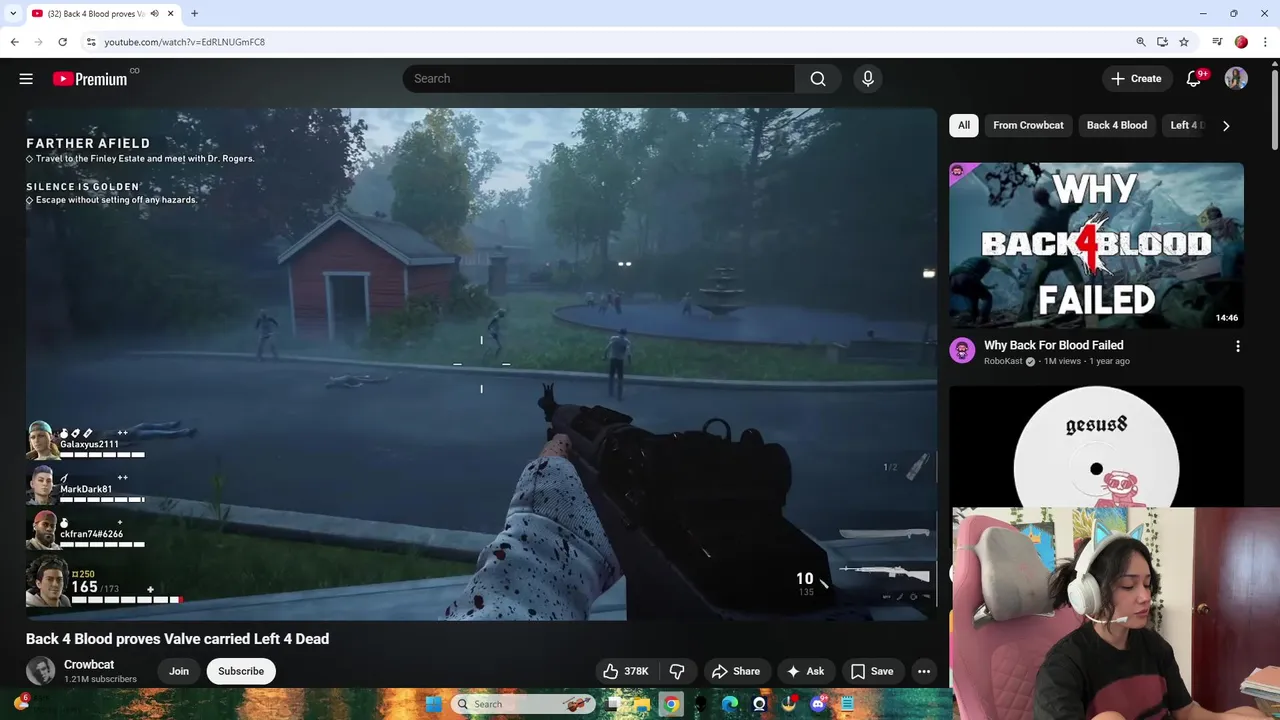The width and height of the screenshot is (1280, 720).
Task: Start voice search with microphone icon
Action: (x=868, y=79)
